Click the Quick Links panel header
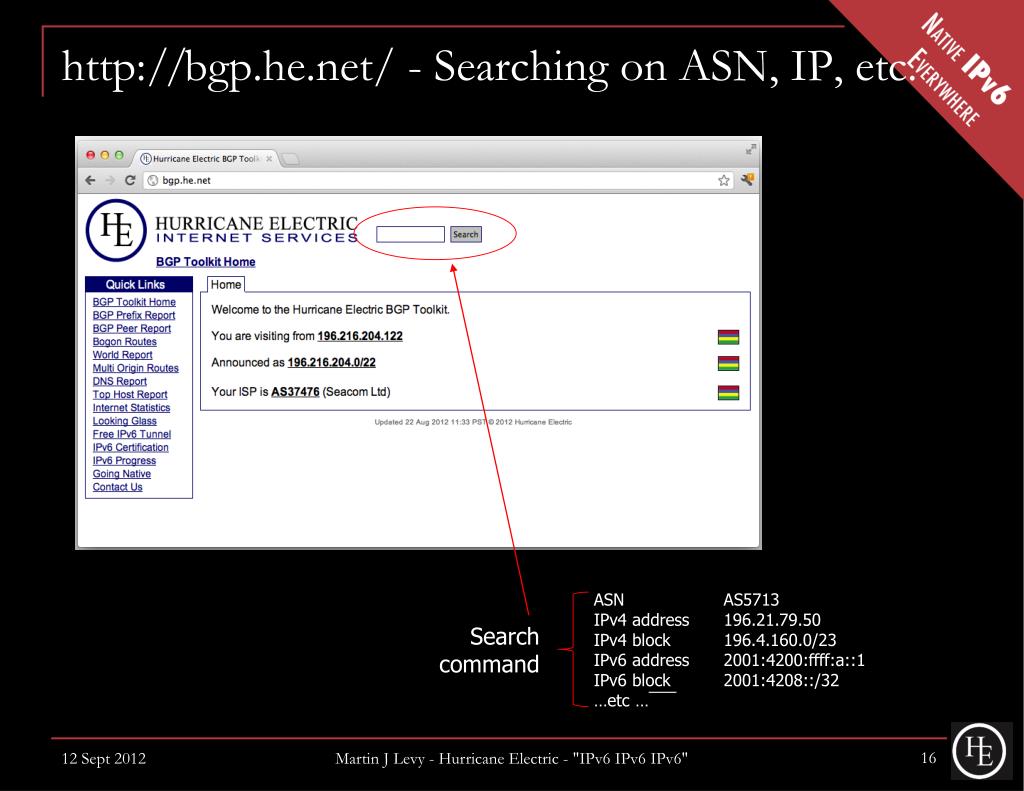This screenshot has width=1024, height=791. [x=138, y=284]
